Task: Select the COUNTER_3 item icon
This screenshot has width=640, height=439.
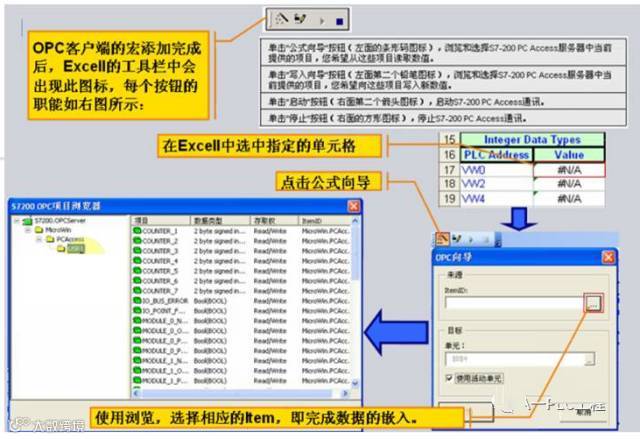Action: 137,251
